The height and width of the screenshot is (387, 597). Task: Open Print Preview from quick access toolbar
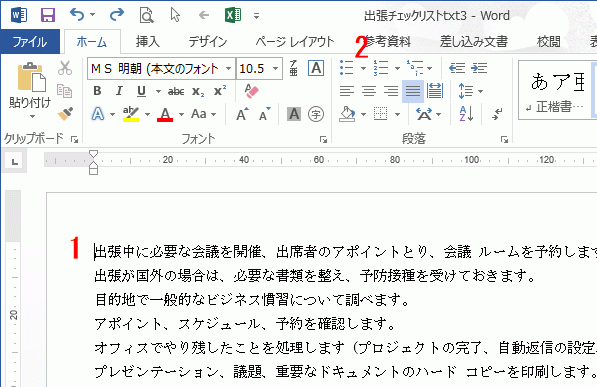pyautogui.click(x=146, y=15)
